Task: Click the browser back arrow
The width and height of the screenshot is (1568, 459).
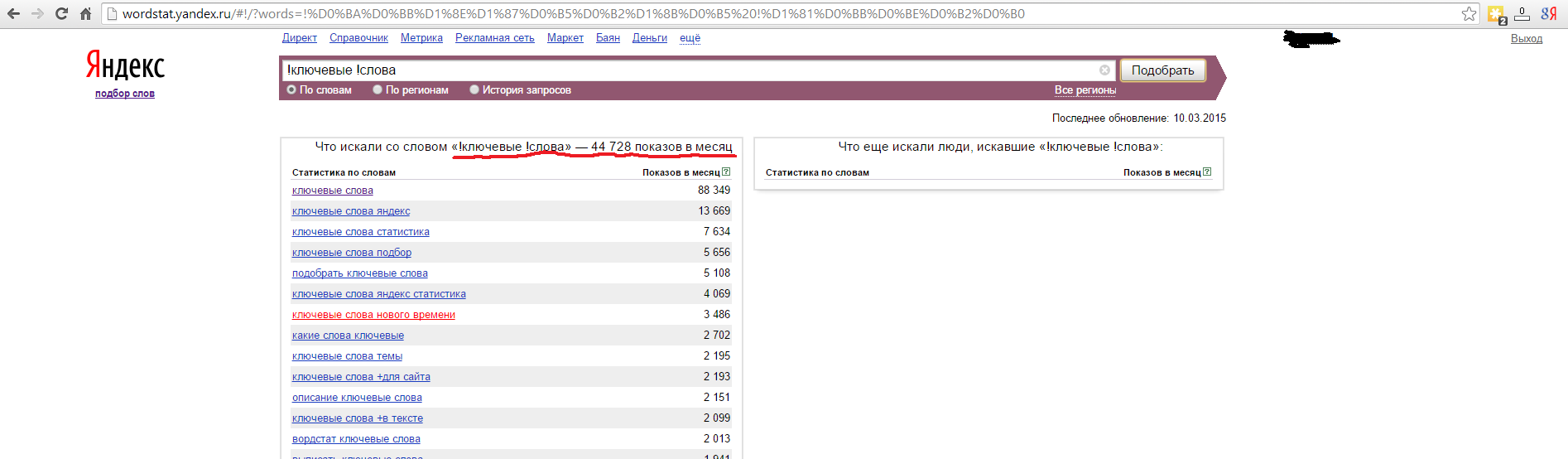Action: [x=14, y=13]
